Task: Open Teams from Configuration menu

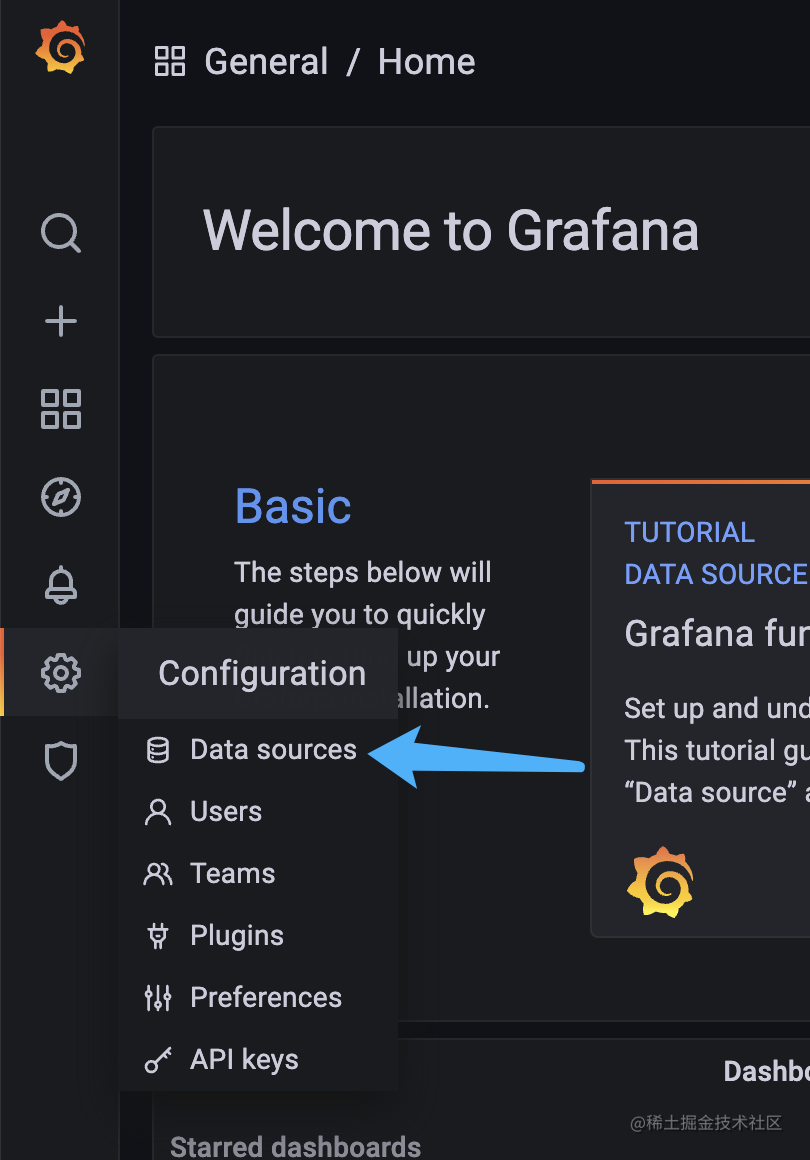Action: click(232, 874)
